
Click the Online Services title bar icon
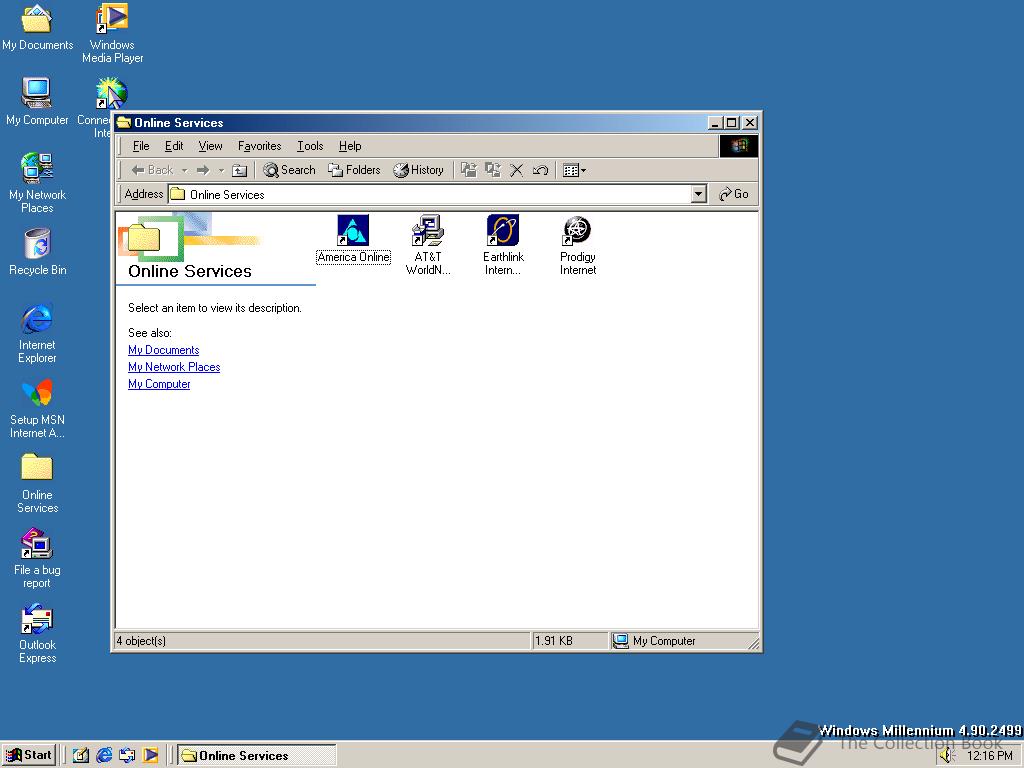pyautogui.click(x=124, y=123)
